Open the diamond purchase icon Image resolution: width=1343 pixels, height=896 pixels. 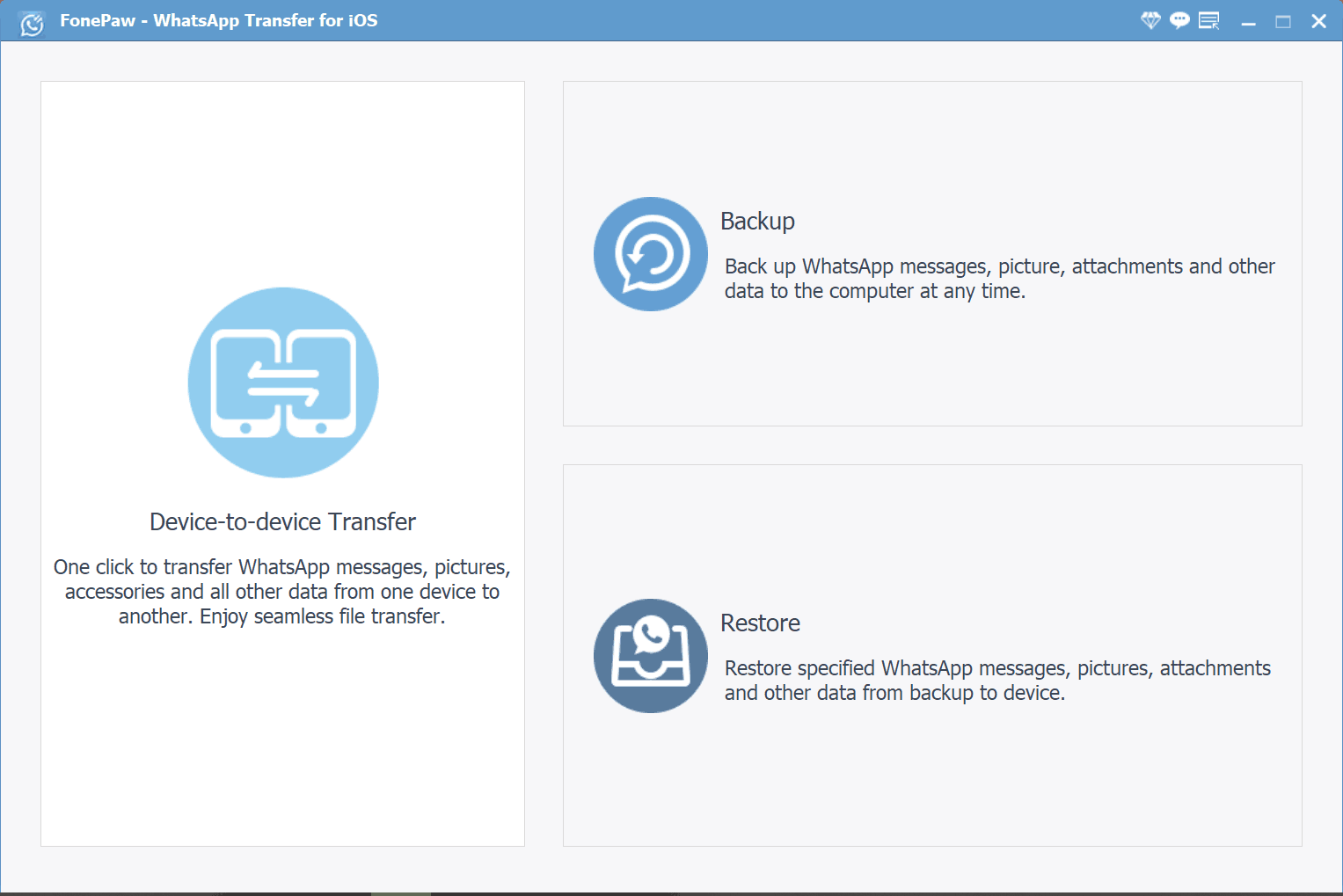coord(1150,20)
